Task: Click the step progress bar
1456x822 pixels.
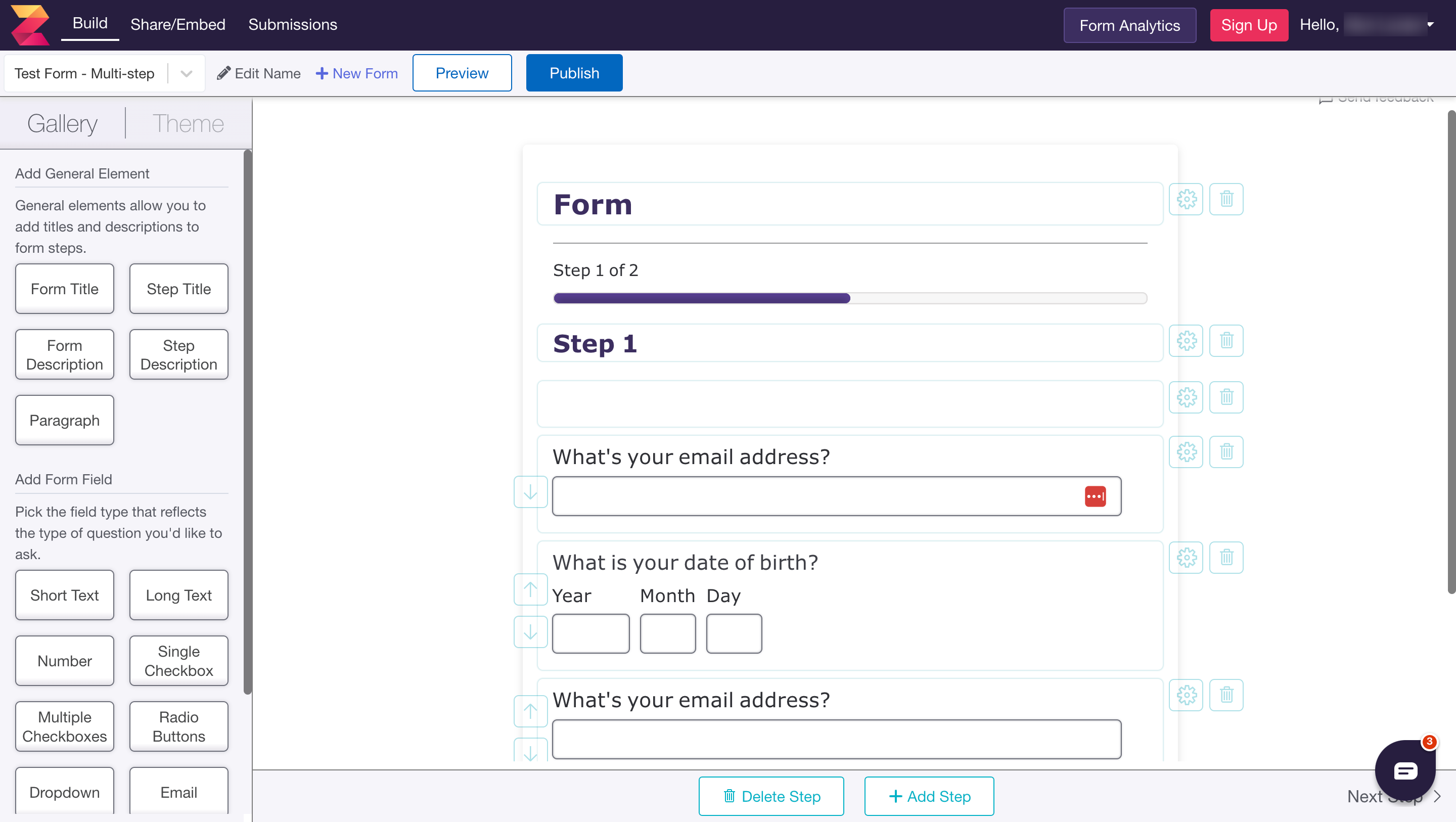Action: point(849,298)
